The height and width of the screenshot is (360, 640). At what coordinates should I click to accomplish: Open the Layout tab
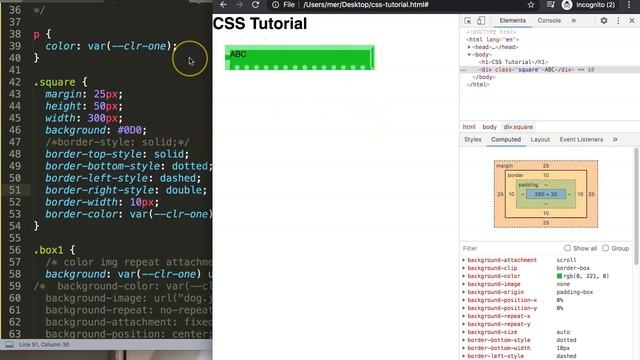coord(540,140)
